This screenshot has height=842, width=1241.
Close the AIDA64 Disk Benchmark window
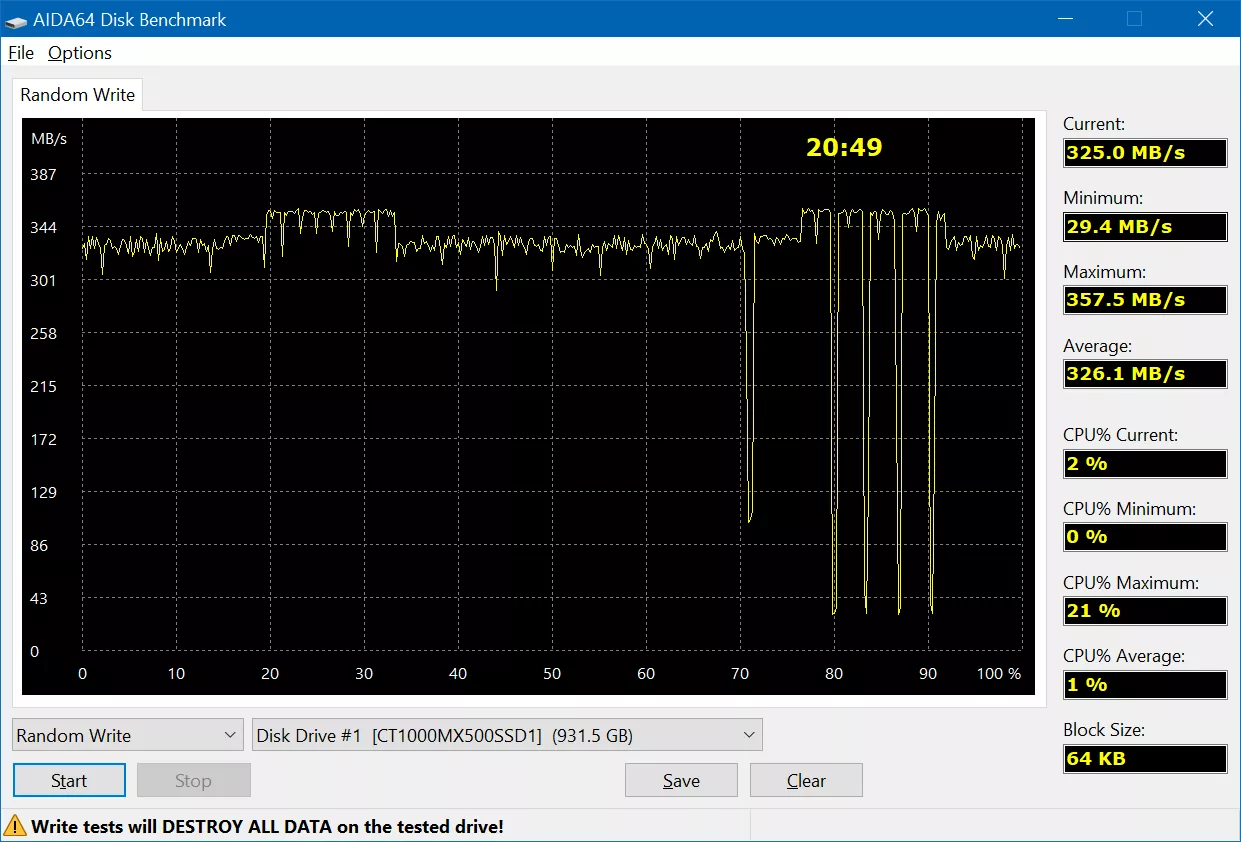(1206, 19)
